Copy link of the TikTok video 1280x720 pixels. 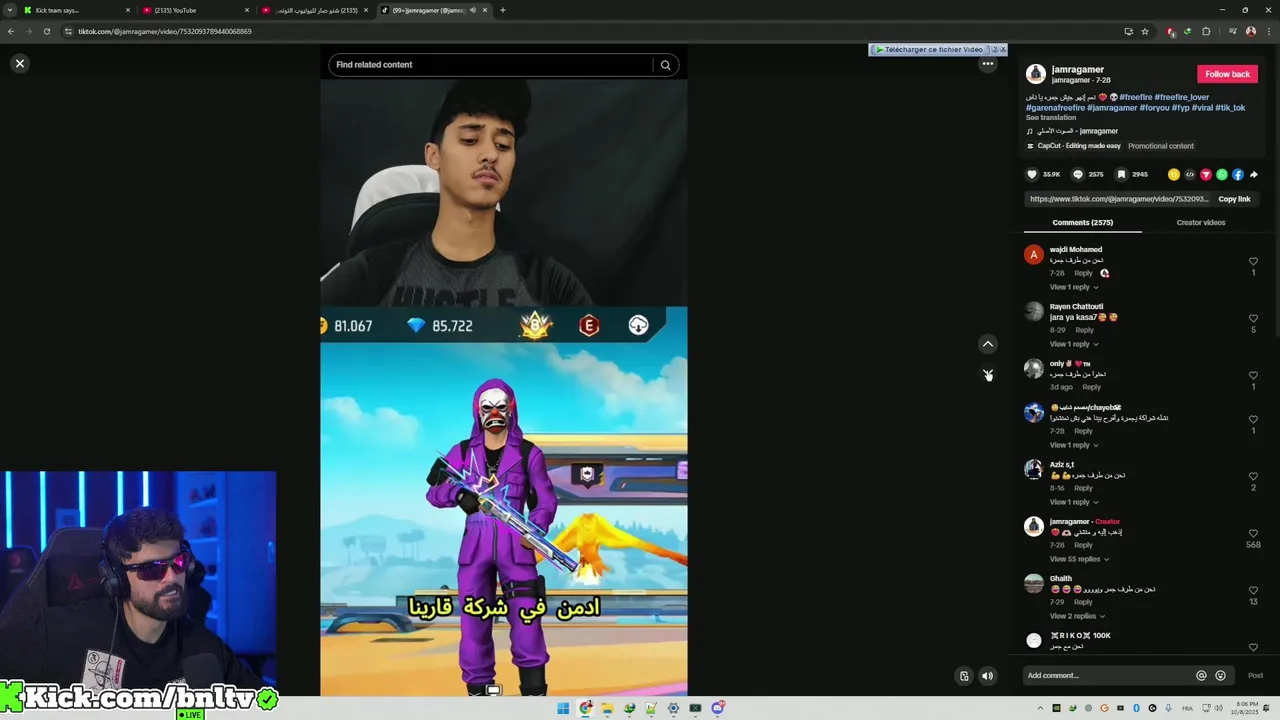[1234, 199]
